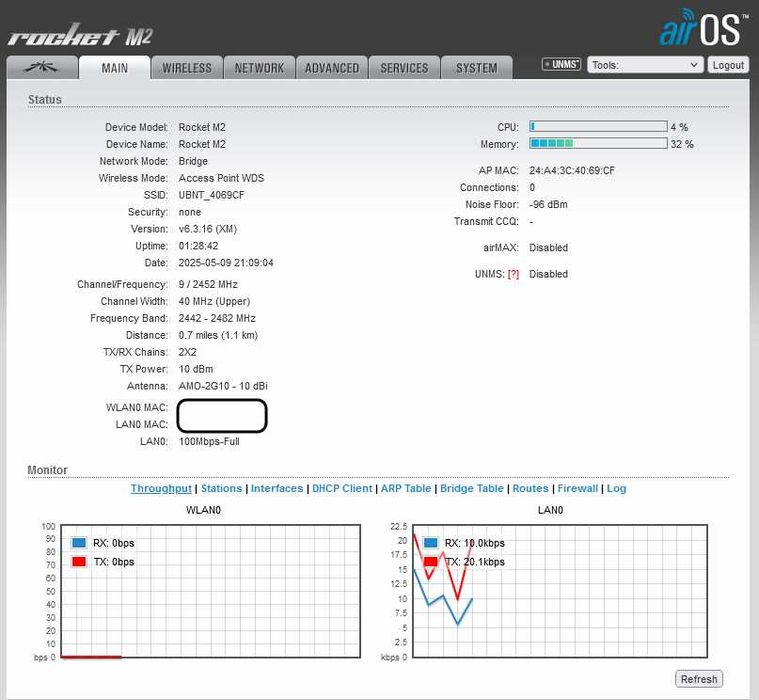Click the Refresh button
Image resolution: width=759 pixels, height=700 pixels.
pos(699,679)
